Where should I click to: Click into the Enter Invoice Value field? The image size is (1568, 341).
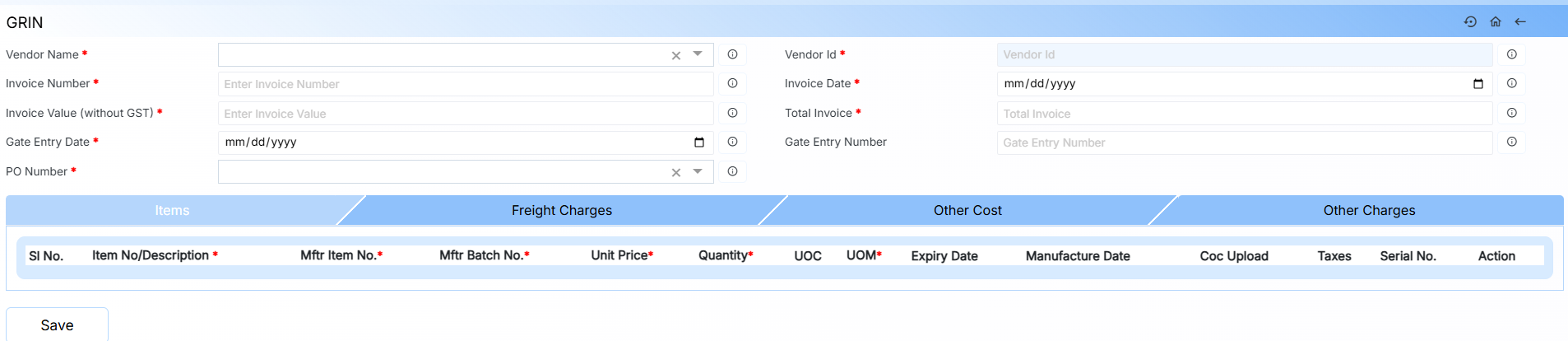[x=465, y=114]
